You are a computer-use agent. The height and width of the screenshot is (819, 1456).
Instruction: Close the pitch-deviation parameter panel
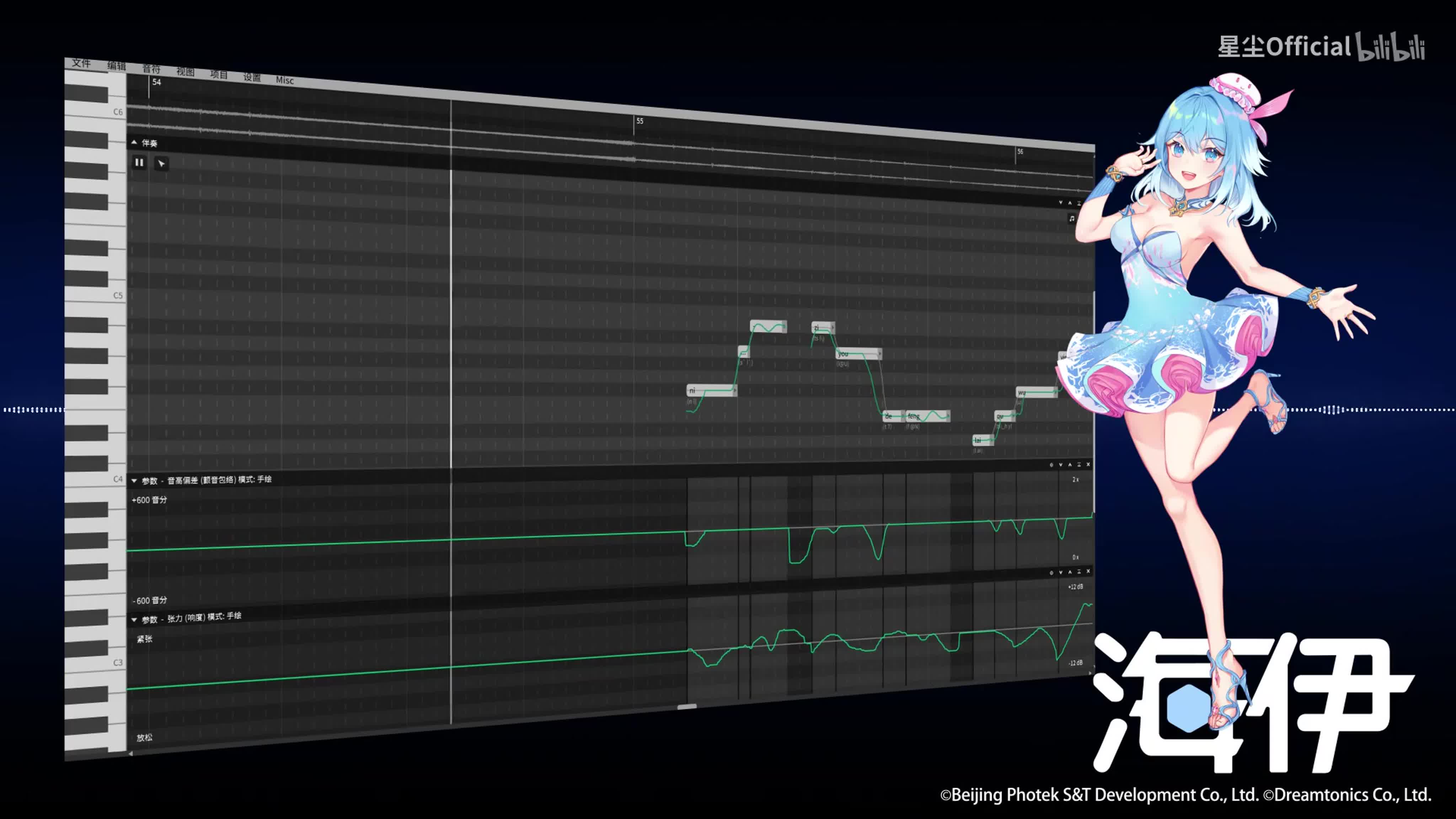coord(1088,465)
